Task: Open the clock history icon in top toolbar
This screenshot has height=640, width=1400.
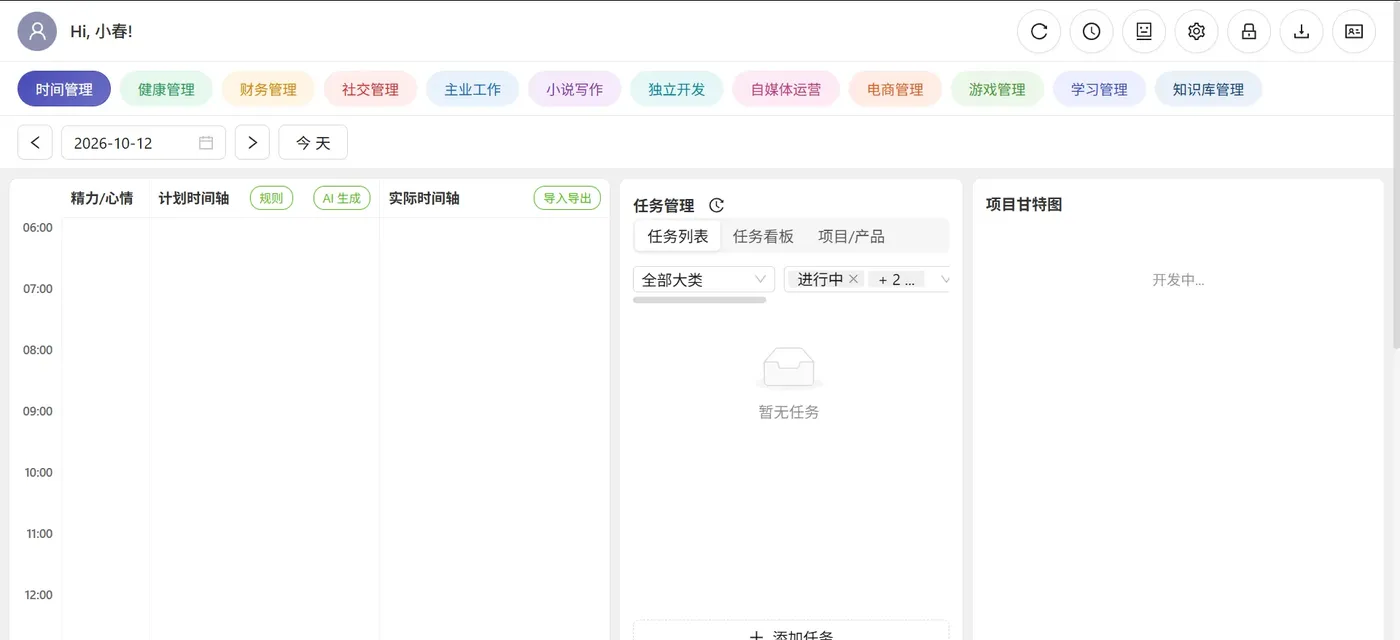Action: tap(1092, 31)
